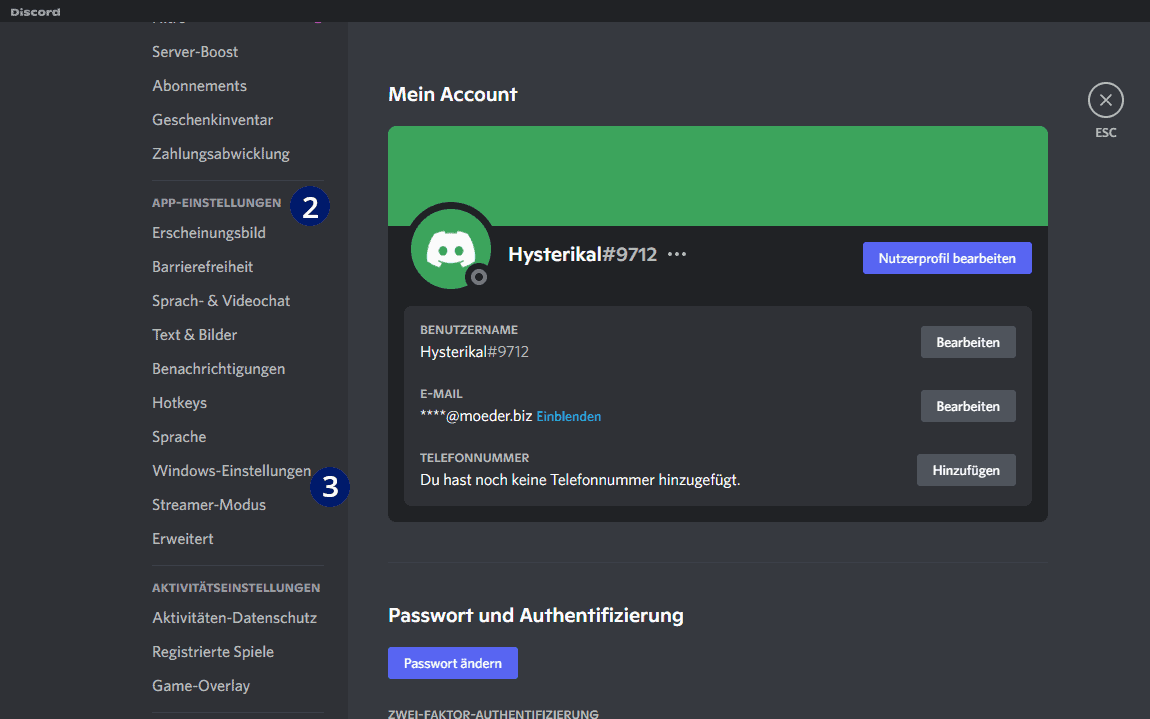Viewport: 1150px width, 719px height.
Task: Click the E-MAIL field label
Action: (441, 394)
